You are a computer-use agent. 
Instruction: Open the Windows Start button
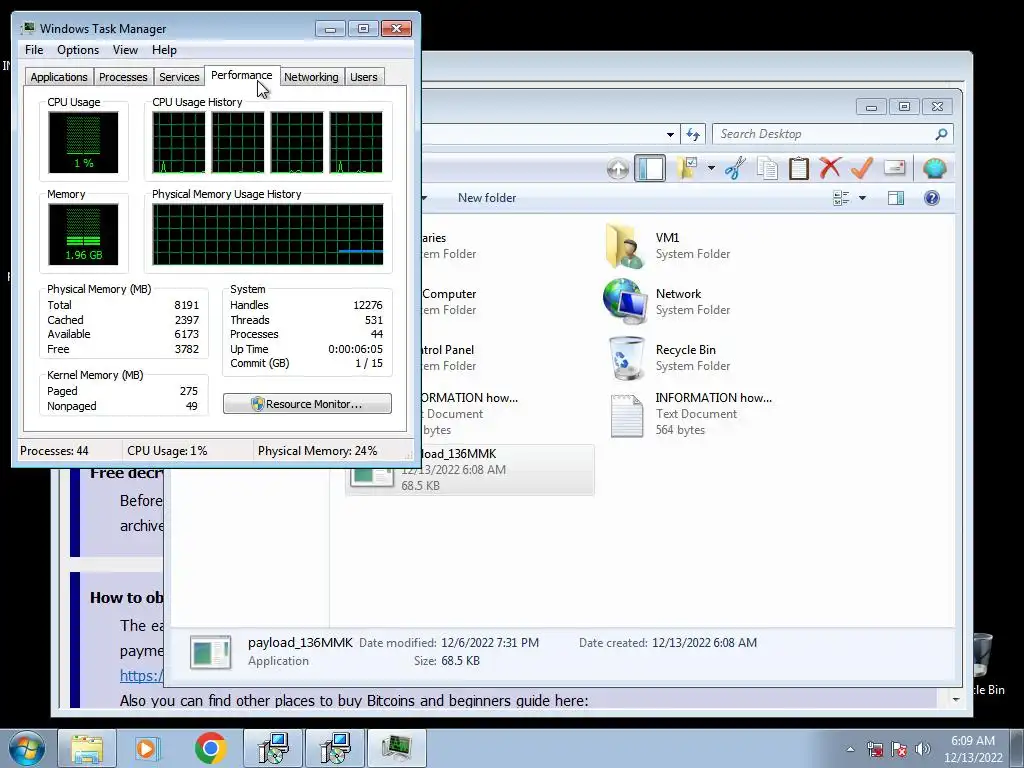point(27,748)
